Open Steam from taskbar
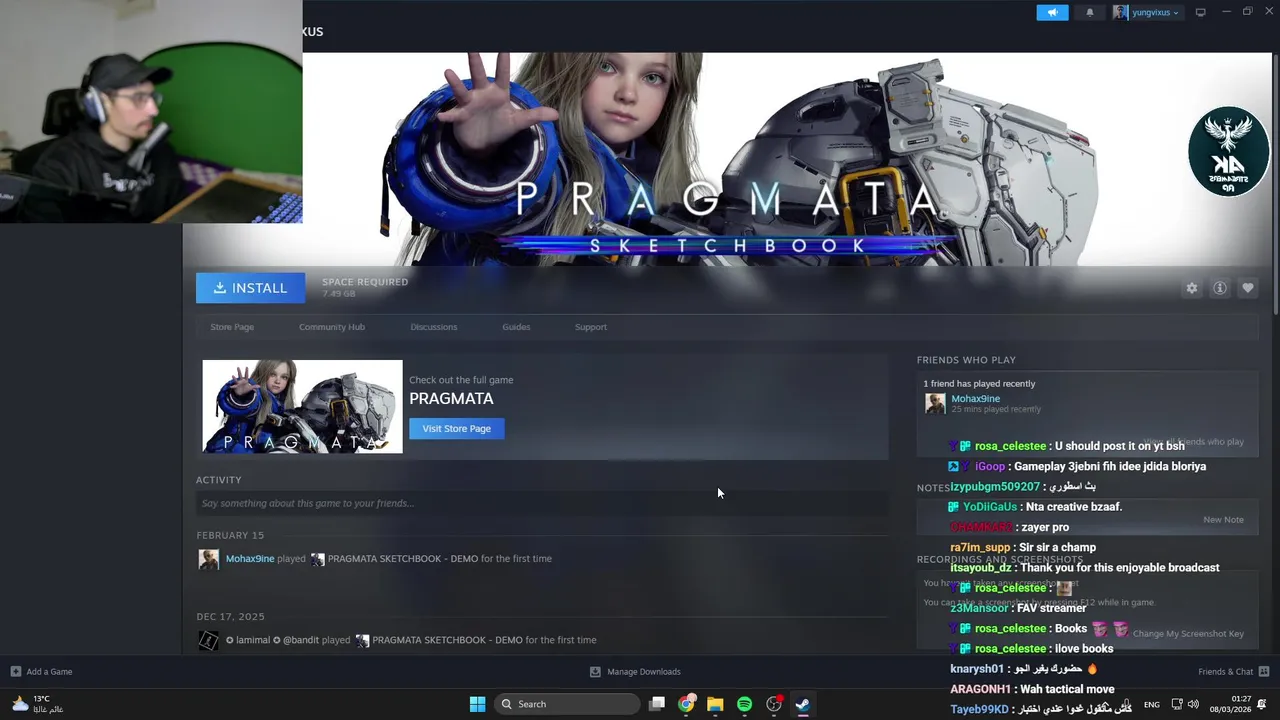This screenshot has width=1280, height=720. (802, 704)
